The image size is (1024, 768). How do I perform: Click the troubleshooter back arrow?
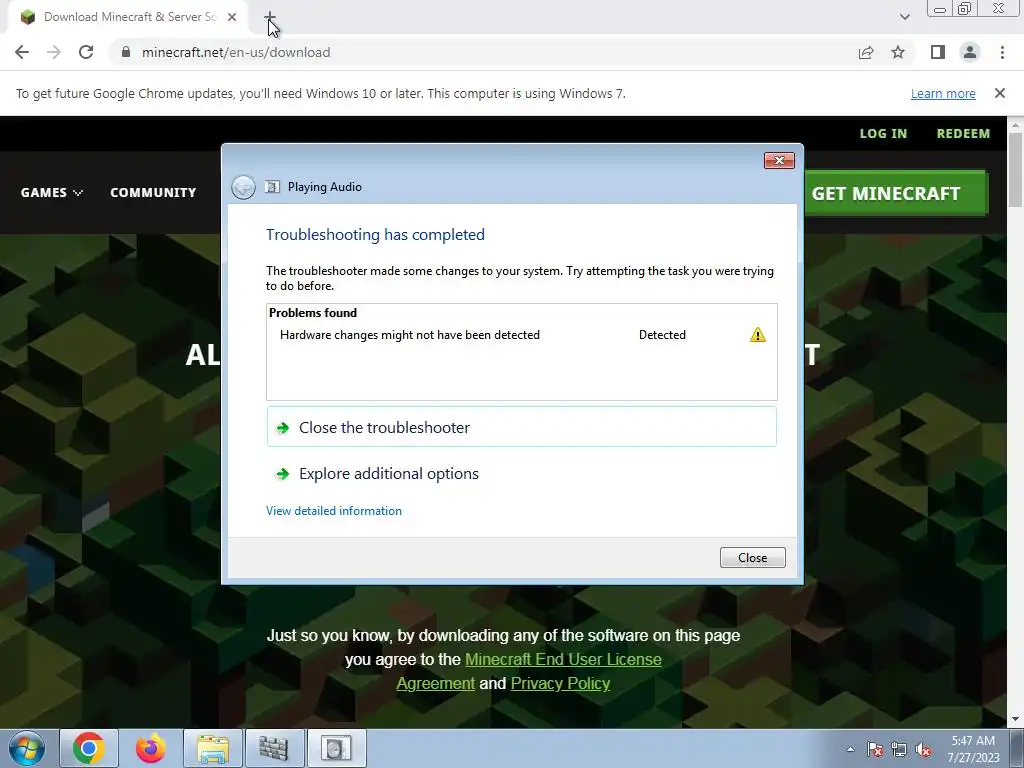click(244, 187)
